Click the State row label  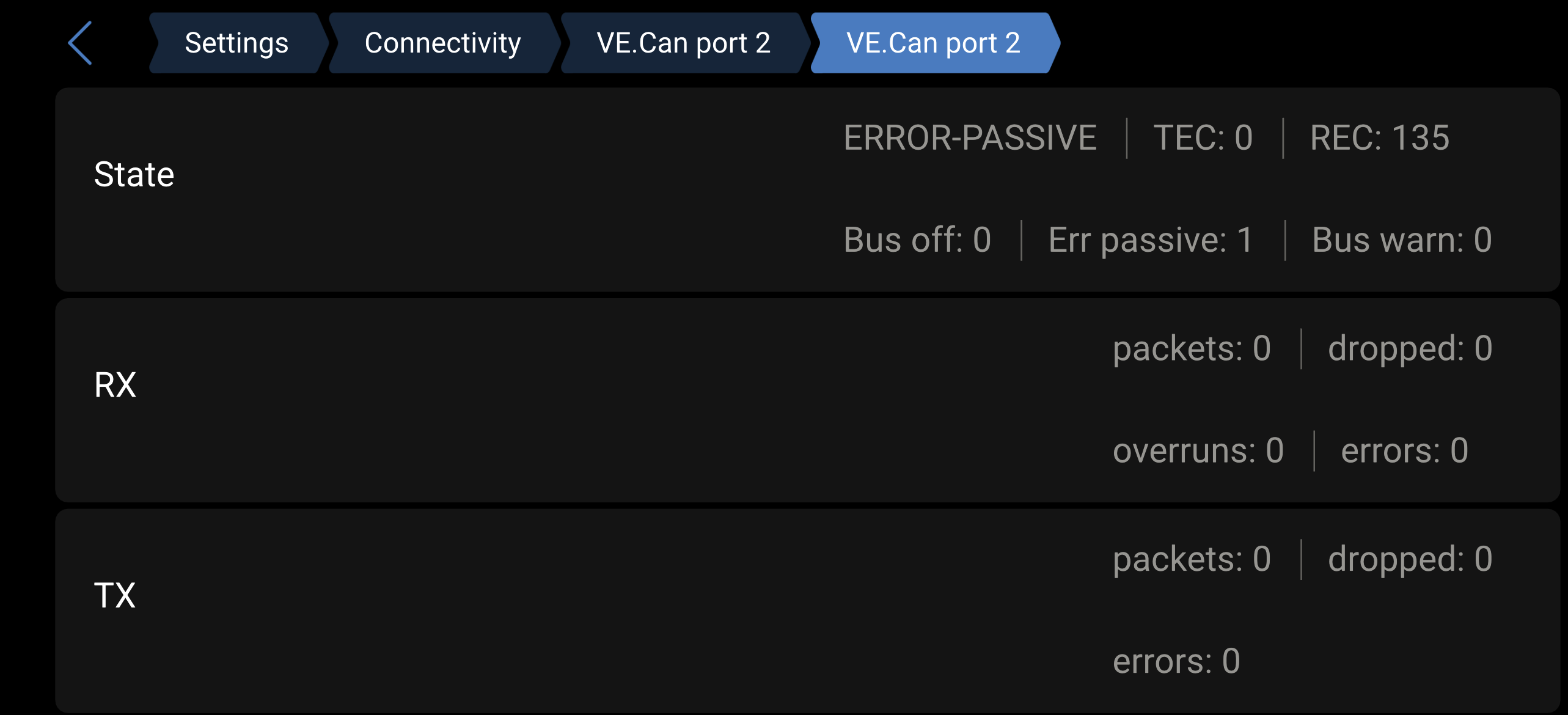[134, 174]
